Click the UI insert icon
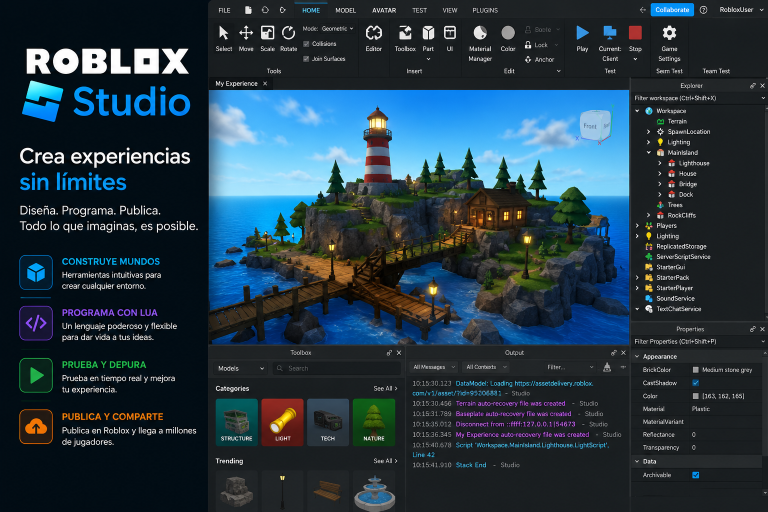768x512 pixels. click(450, 38)
